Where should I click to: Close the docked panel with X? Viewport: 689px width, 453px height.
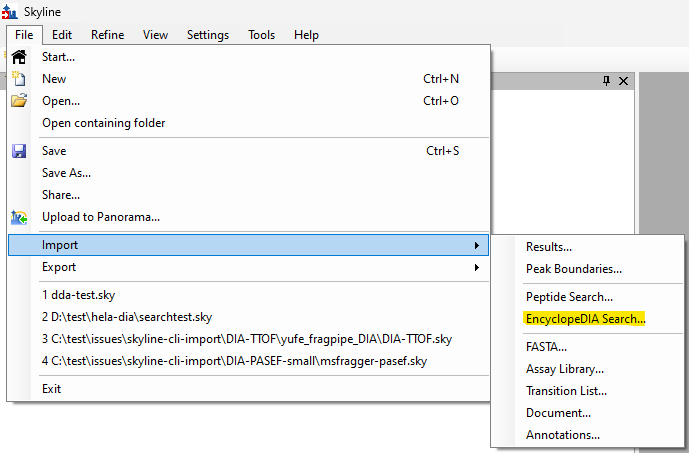623,81
